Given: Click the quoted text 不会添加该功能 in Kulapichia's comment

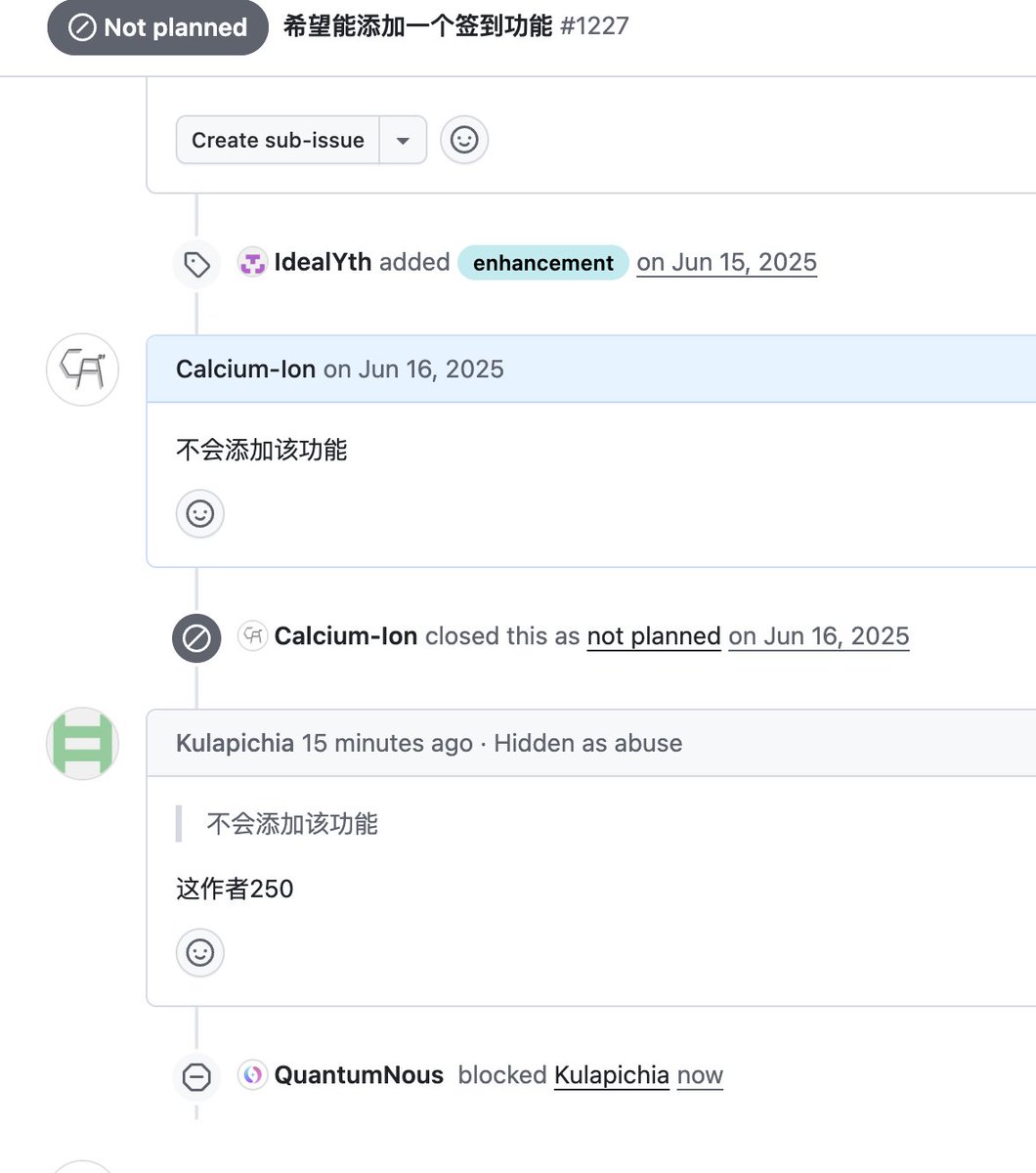Looking at the screenshot, I should click(292, 824).
